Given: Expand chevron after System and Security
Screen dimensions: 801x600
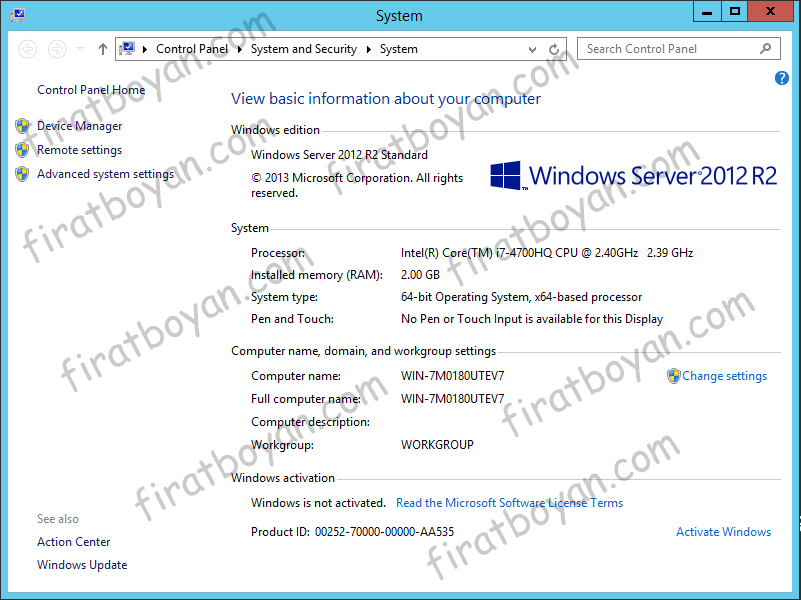Looking at the screenshot, I should pyautogui.click(x=368, y=49).
